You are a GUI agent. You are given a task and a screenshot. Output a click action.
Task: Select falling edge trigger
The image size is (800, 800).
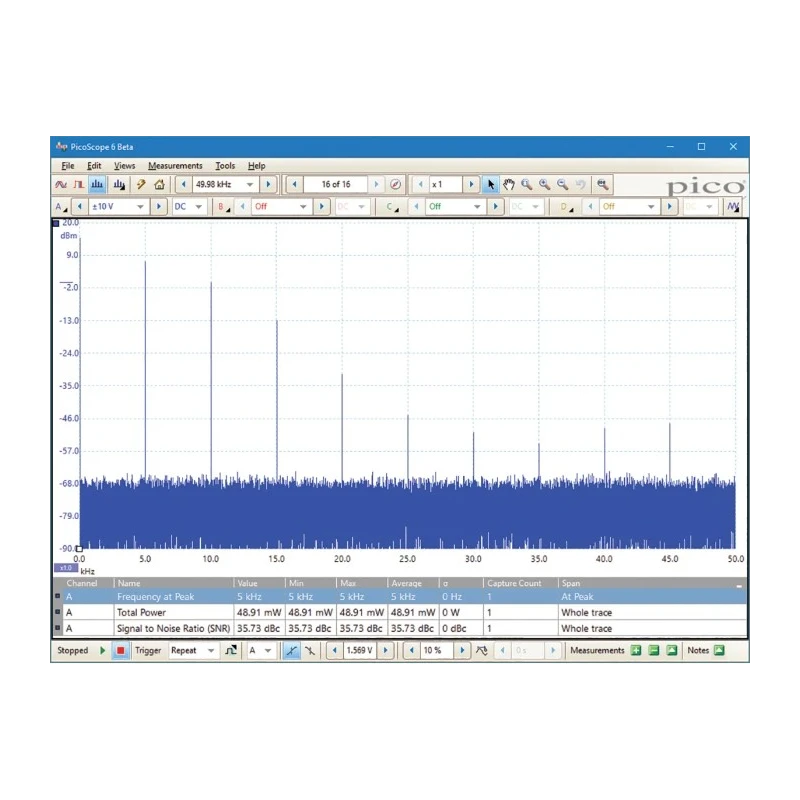[310, 651]
